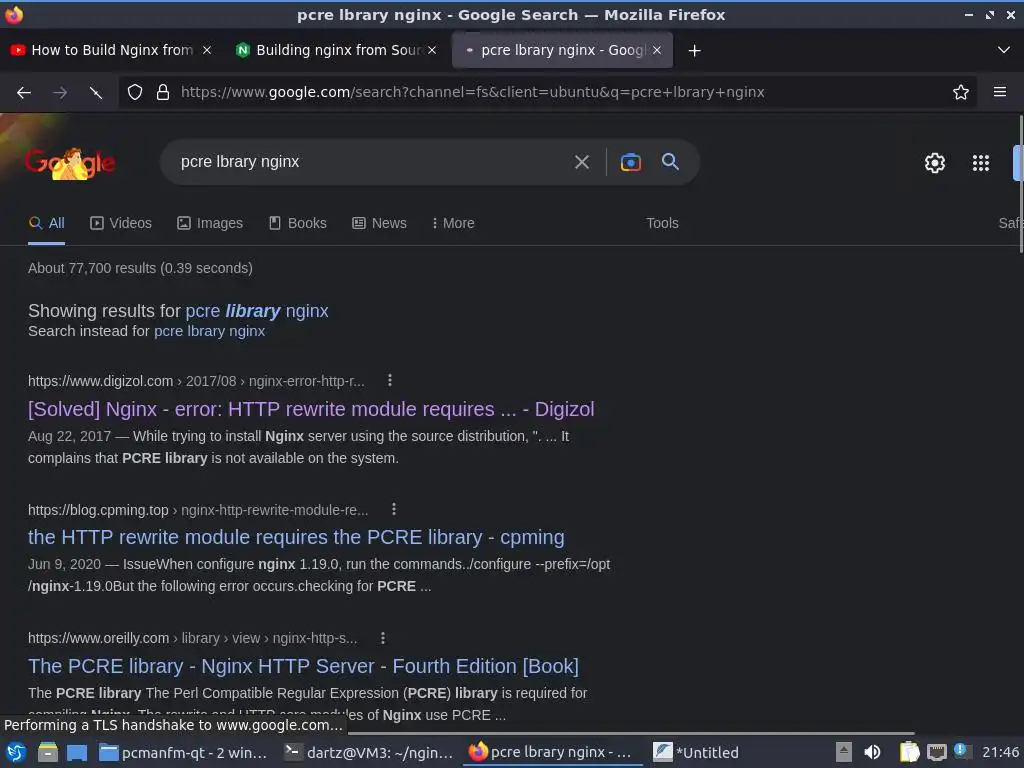Screen dimensions: 1024x768
Task: Go back to the previous page
Action: point(24,93)
